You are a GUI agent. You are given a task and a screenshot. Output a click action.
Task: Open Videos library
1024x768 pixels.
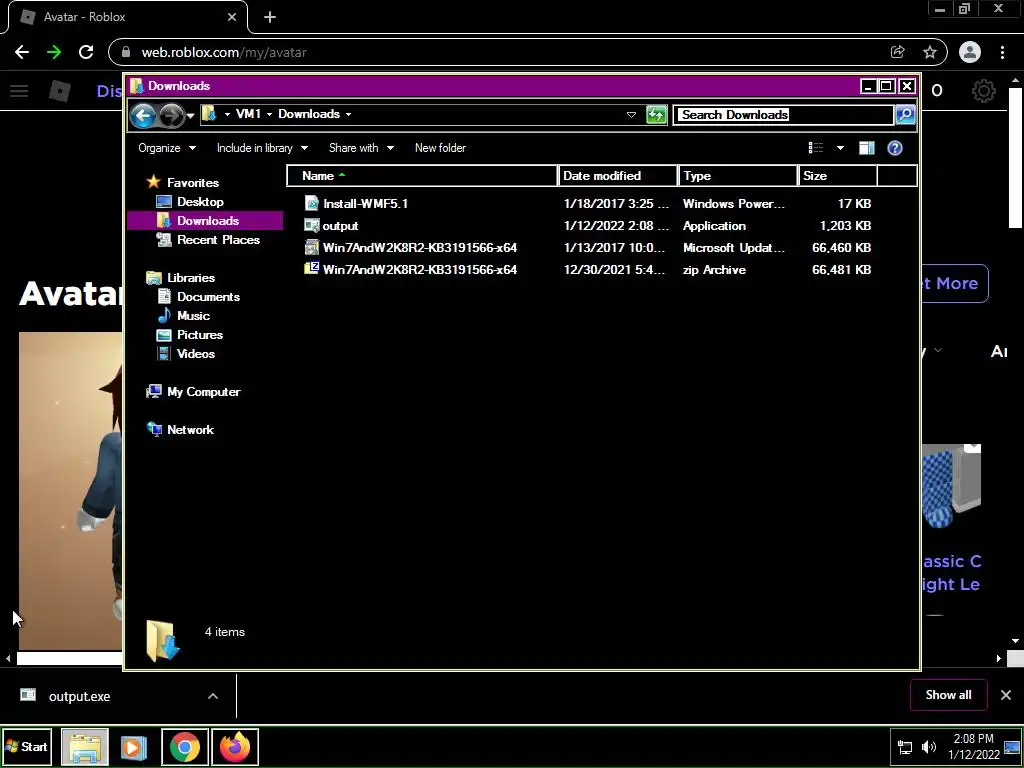pos(195,354)
